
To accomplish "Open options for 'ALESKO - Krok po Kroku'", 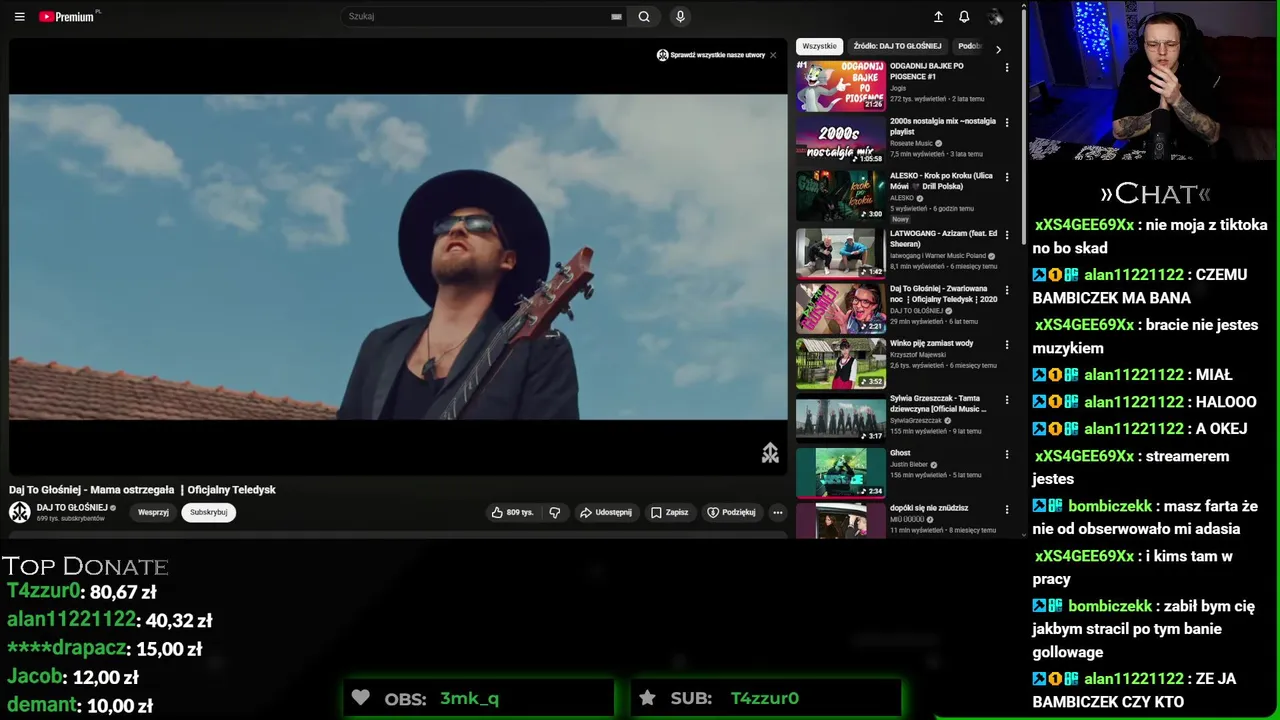I will coord(1007,177).
